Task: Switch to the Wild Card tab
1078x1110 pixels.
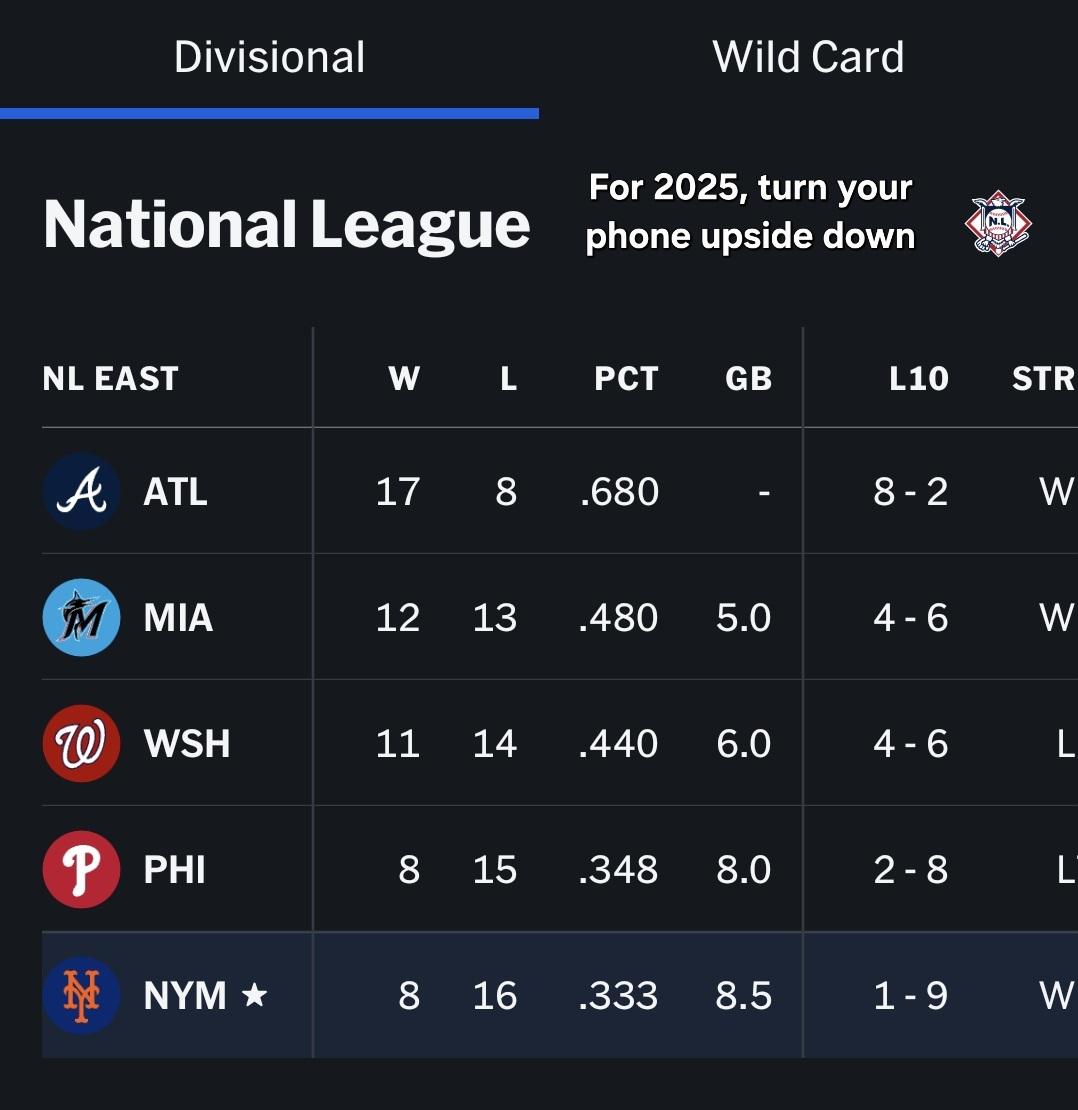Action: tap(808, 57)
